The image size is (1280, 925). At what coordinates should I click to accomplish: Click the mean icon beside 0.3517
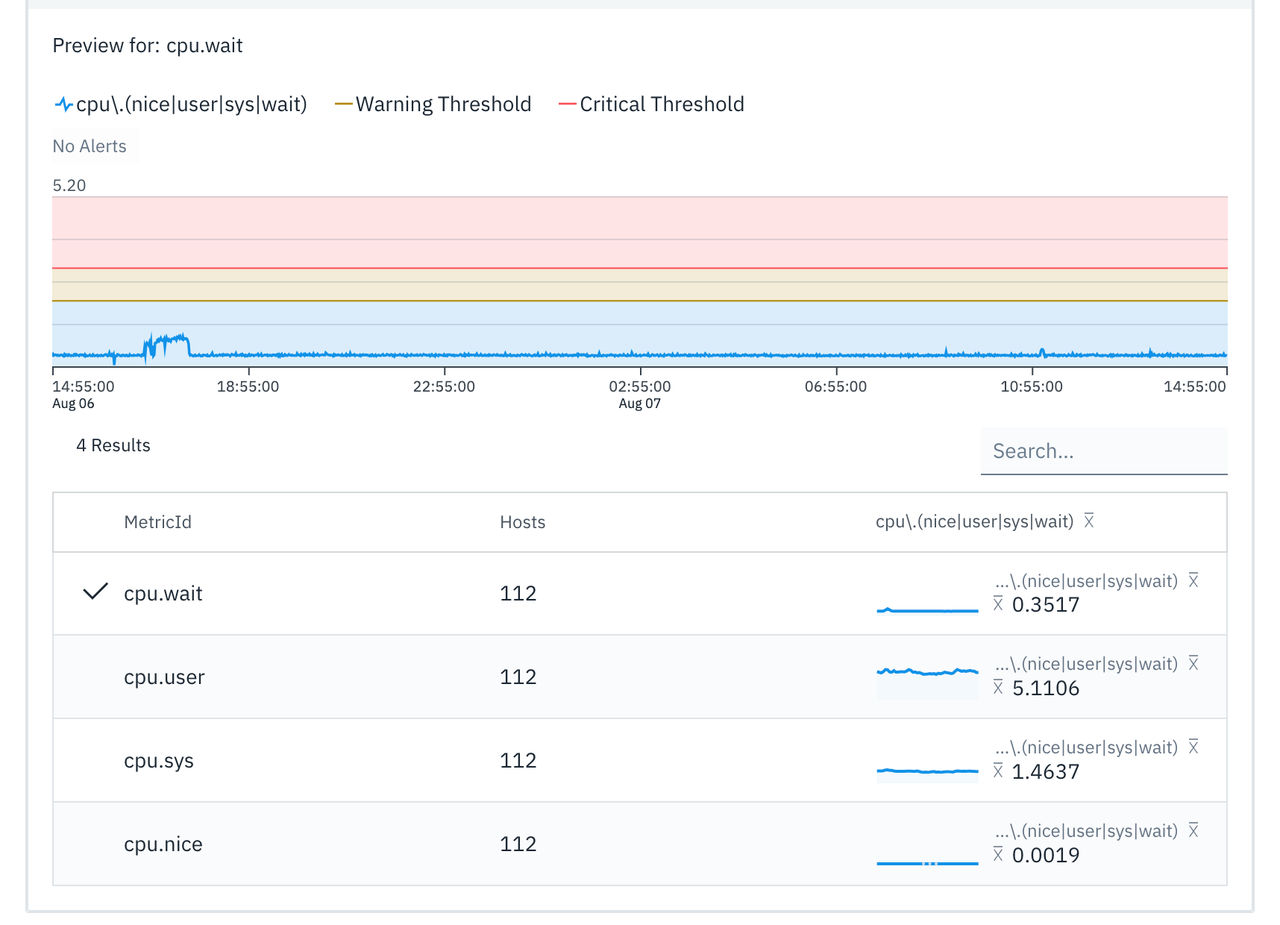pos(998,604)
